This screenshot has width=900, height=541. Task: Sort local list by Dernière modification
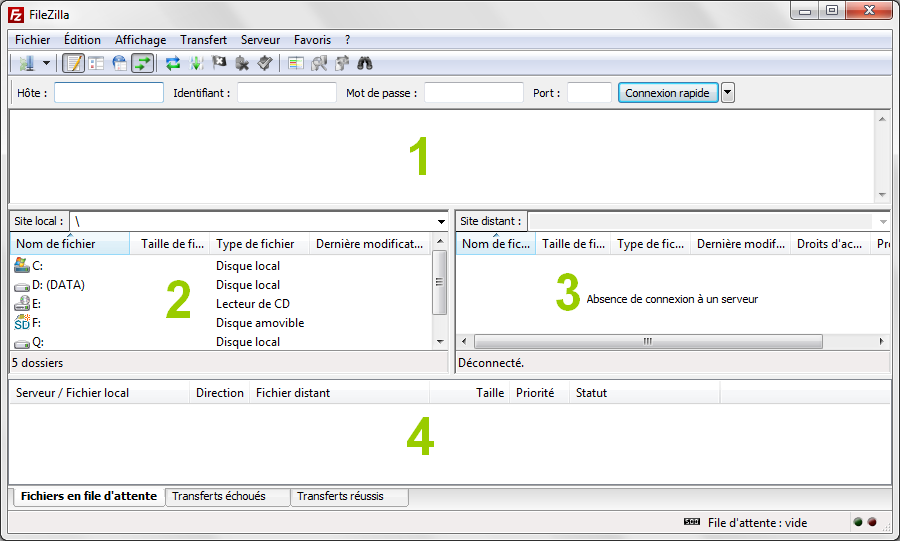[370, 244]
